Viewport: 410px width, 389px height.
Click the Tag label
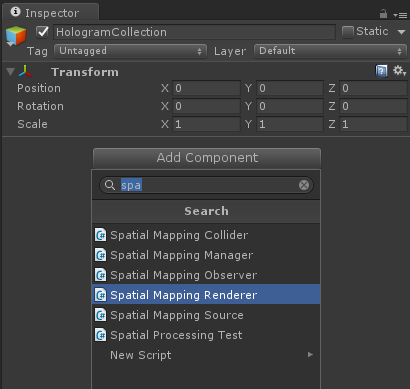coord(37,51)
